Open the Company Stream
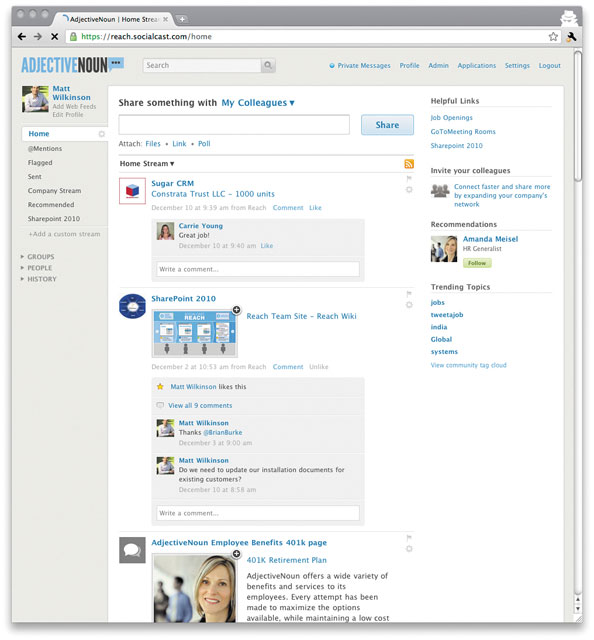The width and height of the screenshot is (594, 640). pos(54,191)
